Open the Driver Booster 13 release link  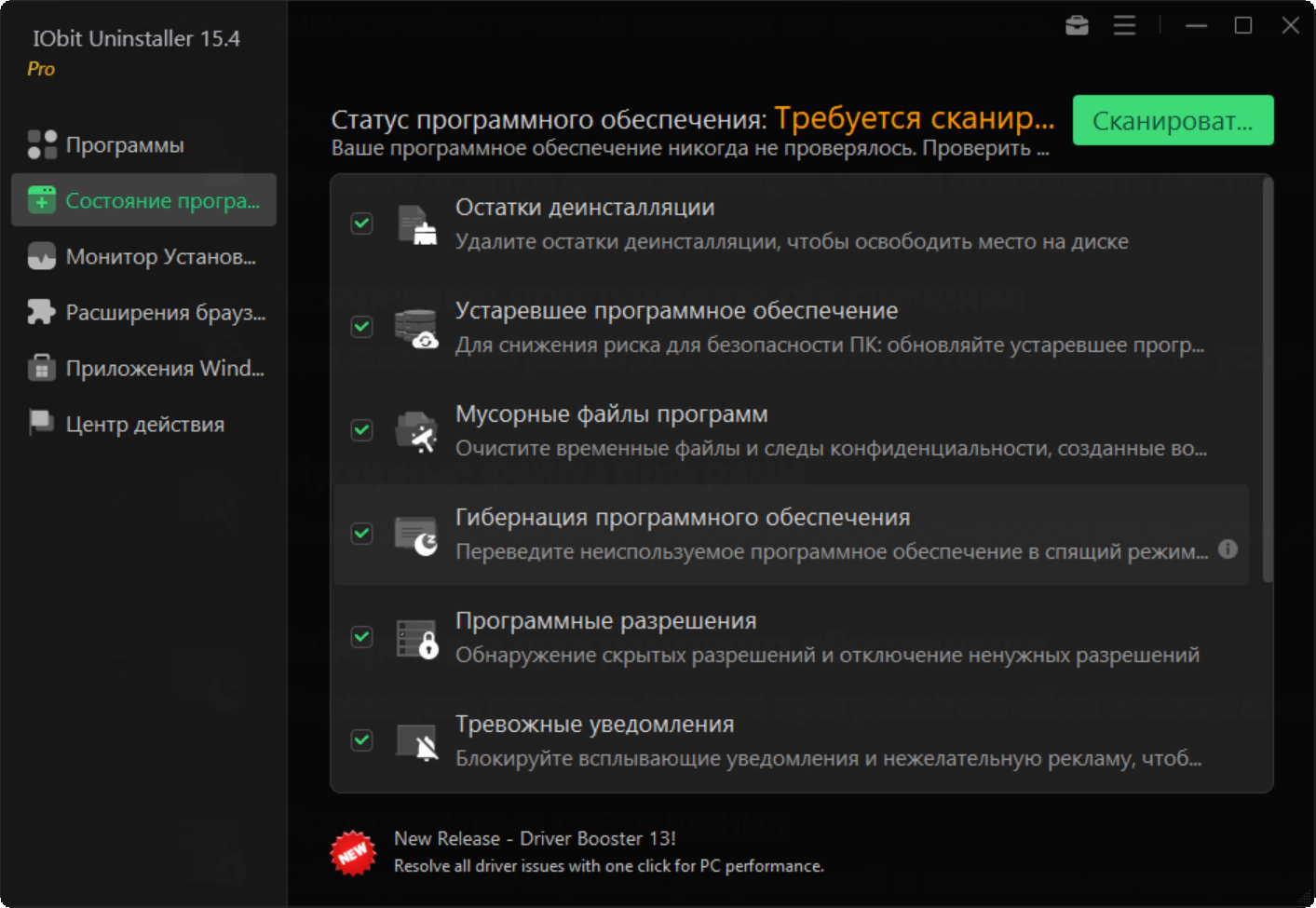click(x=534, y=839)
